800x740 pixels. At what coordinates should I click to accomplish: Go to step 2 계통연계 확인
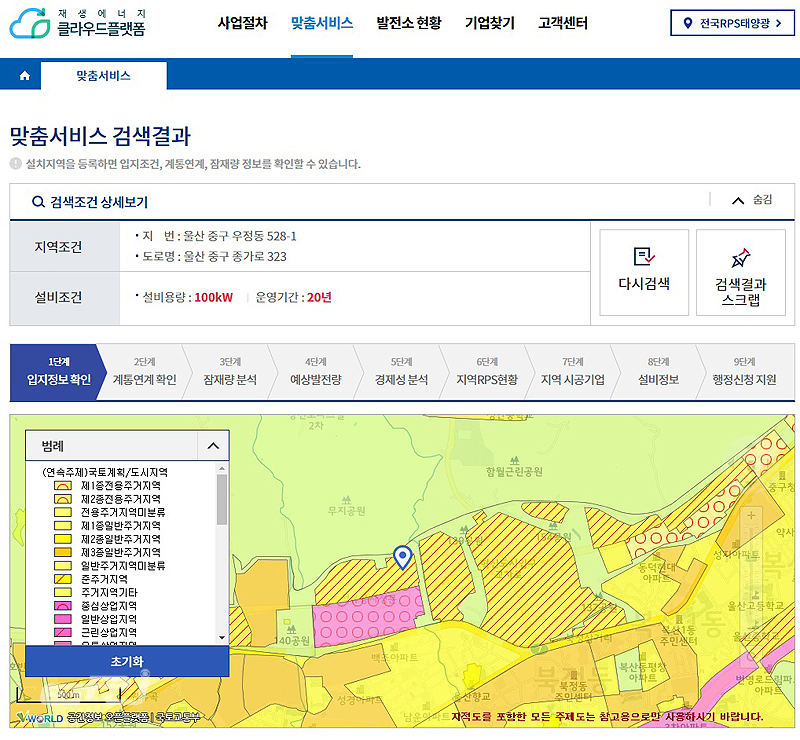pos(144,372)
